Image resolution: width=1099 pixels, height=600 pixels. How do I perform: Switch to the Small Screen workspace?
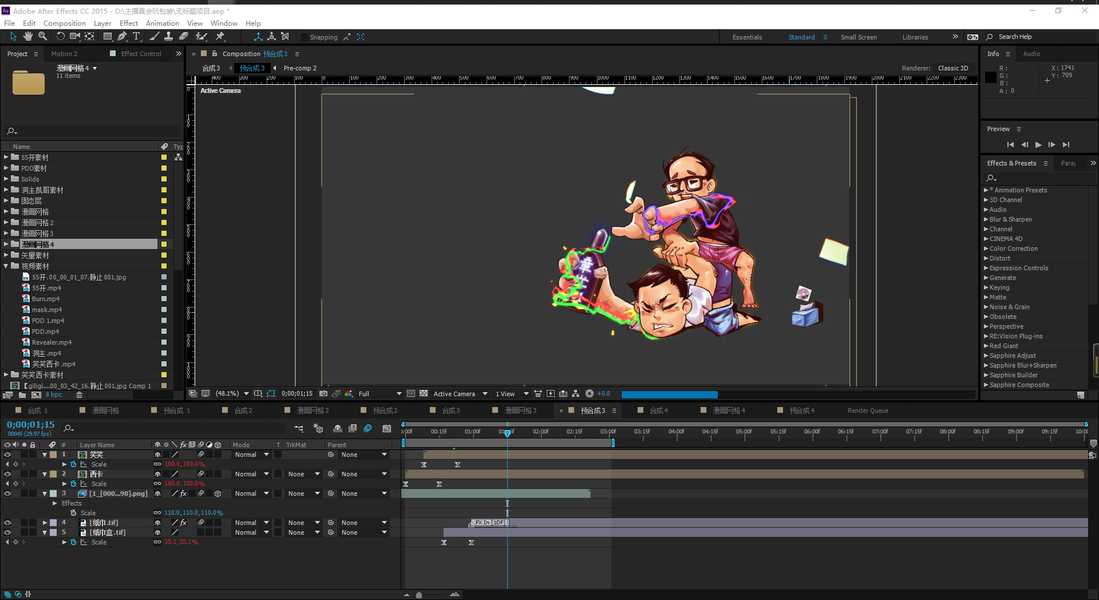click(859, 37)
